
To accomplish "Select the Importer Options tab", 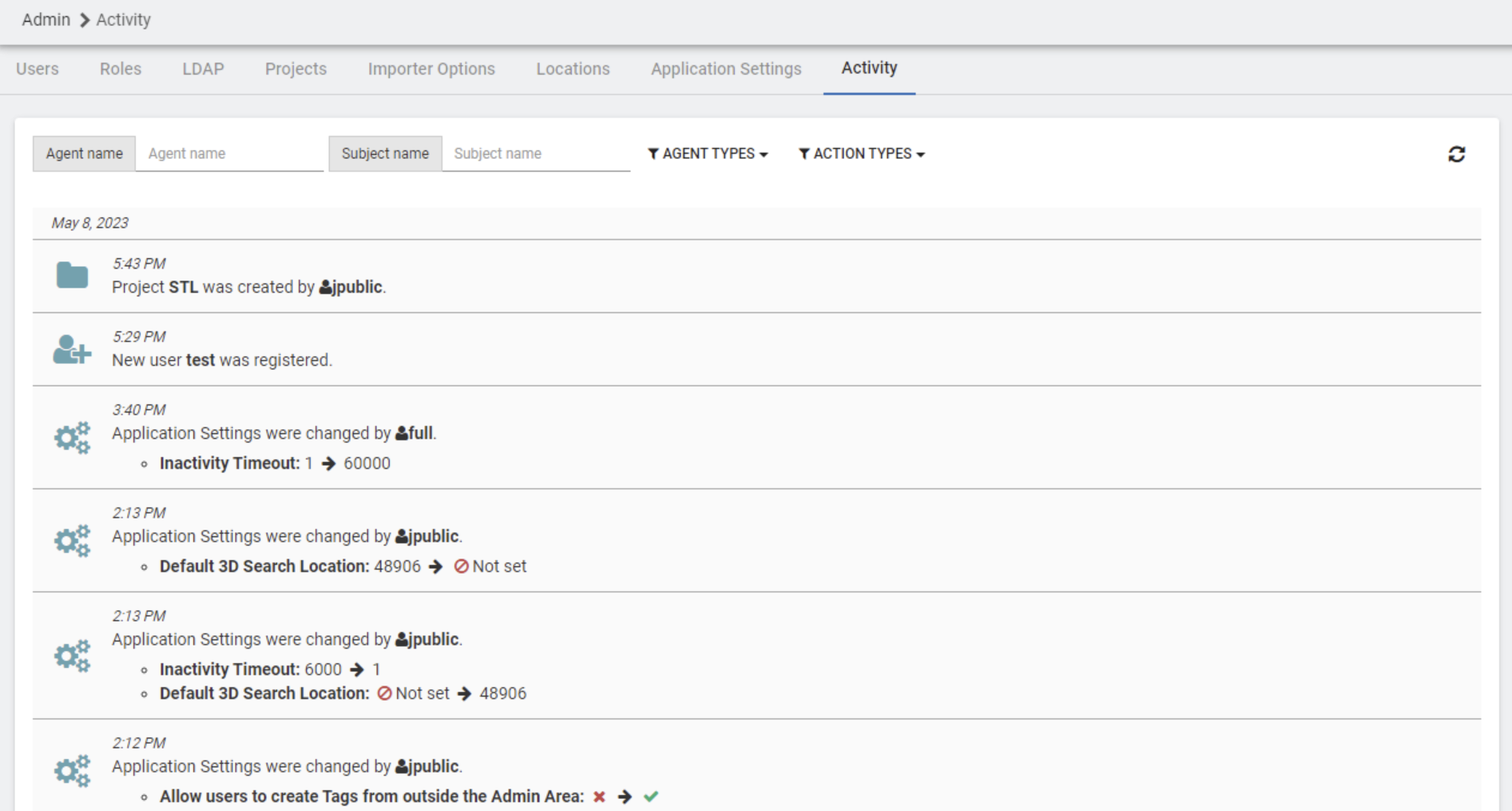I will [431, 69].
